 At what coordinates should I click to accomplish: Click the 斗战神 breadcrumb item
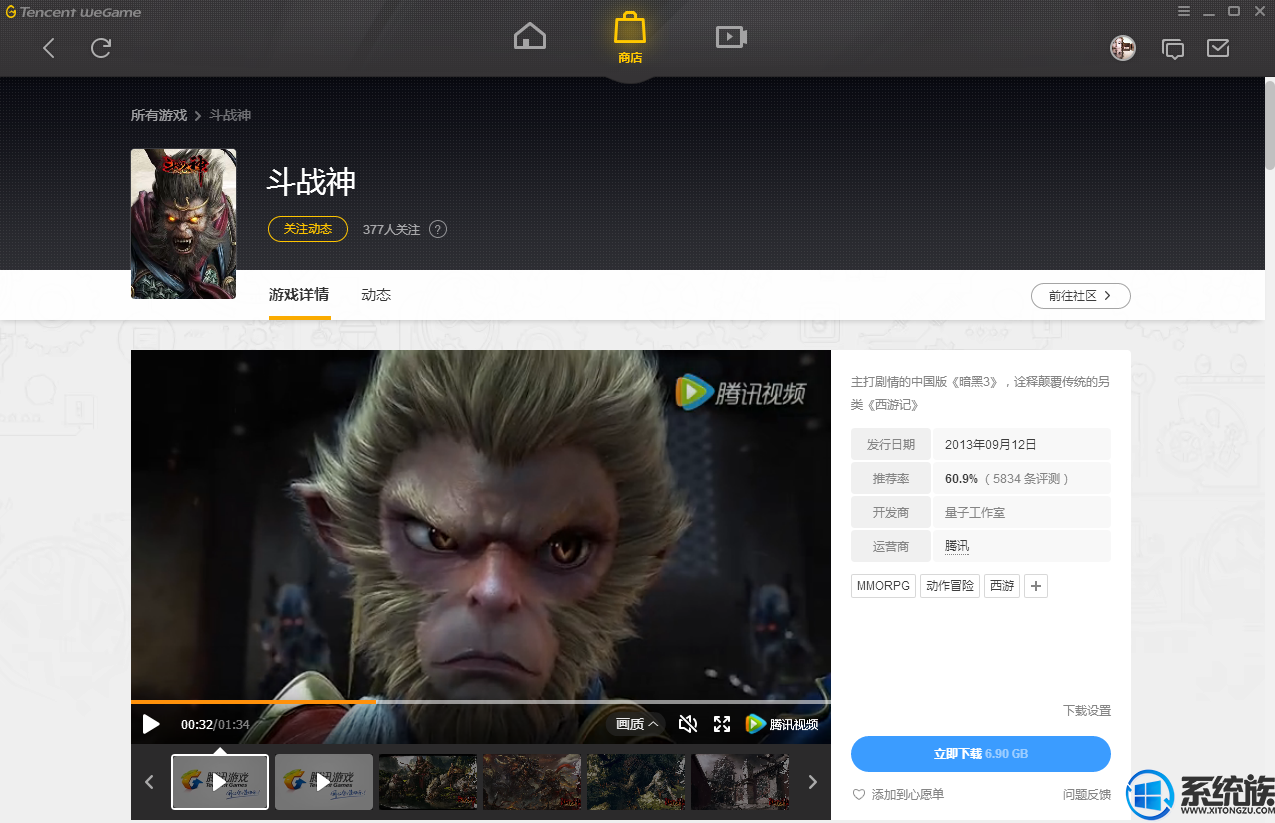pos(230,115)
